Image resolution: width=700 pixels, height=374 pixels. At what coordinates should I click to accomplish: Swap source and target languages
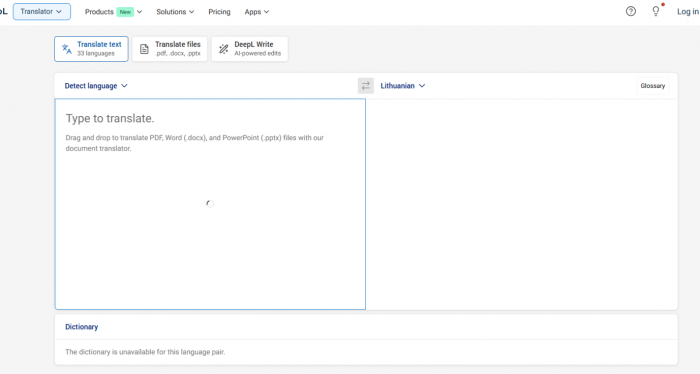pos(366,86)
